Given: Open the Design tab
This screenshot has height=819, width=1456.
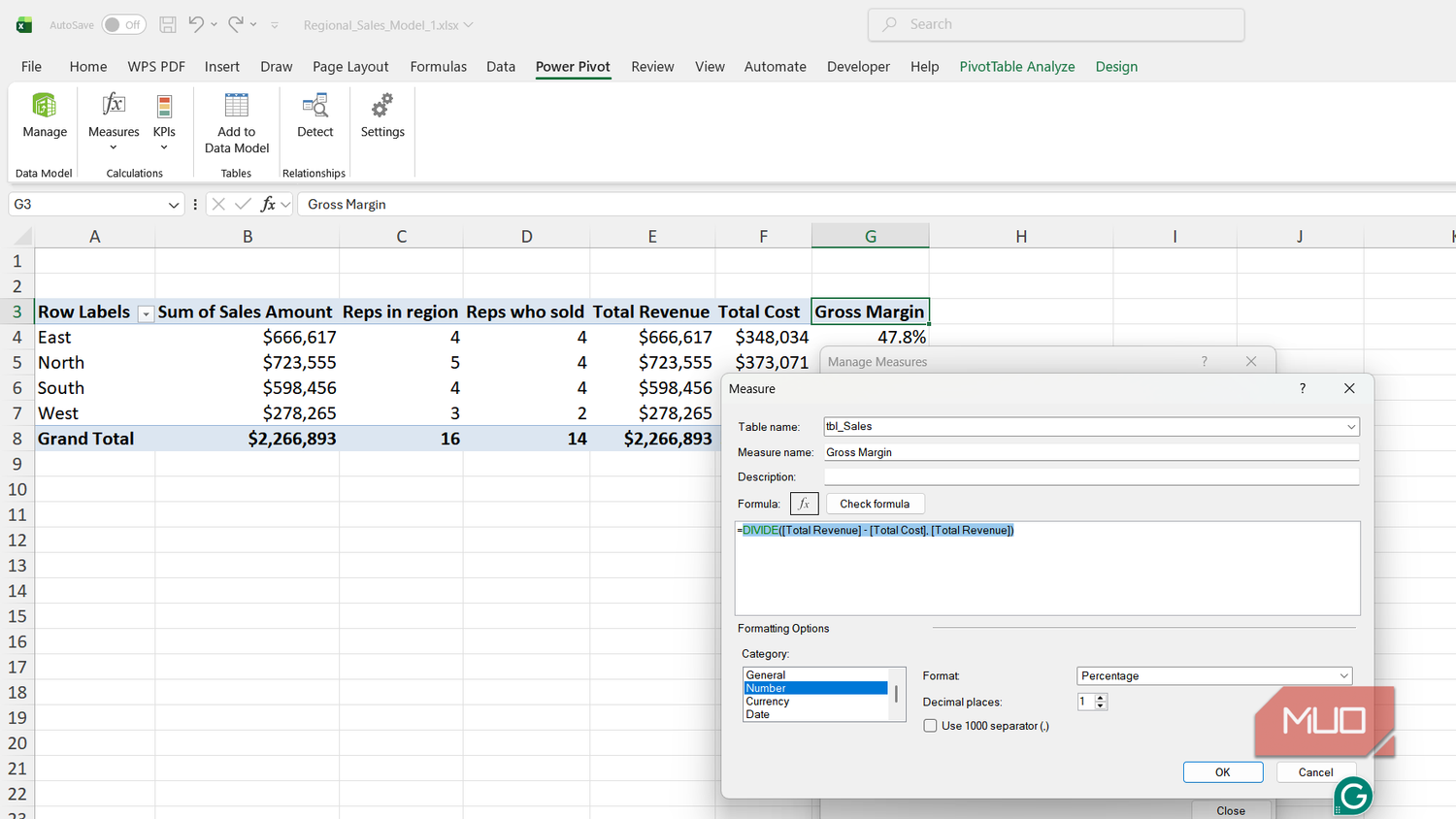Looking at the screenshot, I should (x=1116, y=67).
